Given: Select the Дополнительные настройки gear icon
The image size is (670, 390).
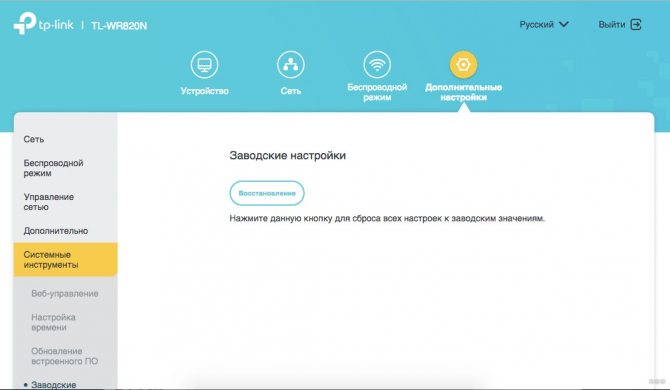Looking at the screenshot, I should 463,65.
